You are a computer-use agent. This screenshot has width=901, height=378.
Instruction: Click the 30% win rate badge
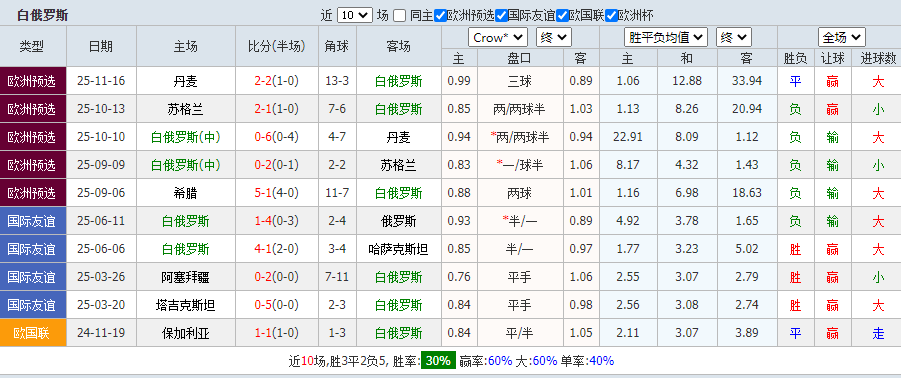[x=439, y=361]
